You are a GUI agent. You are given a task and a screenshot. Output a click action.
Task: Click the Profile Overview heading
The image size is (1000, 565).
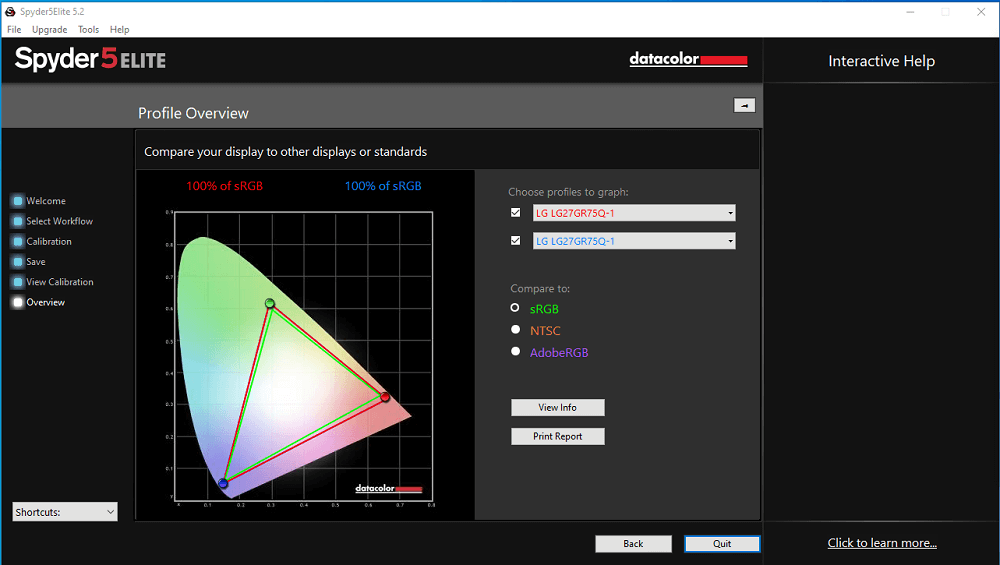(x=193, y=114)
